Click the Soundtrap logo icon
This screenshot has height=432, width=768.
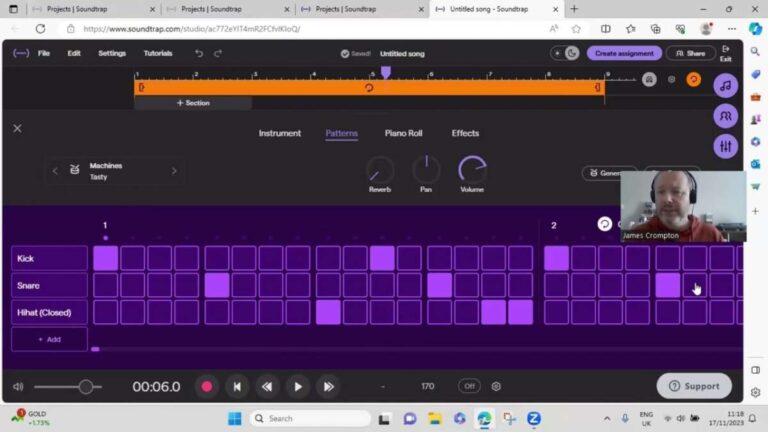tap(21, 53)
